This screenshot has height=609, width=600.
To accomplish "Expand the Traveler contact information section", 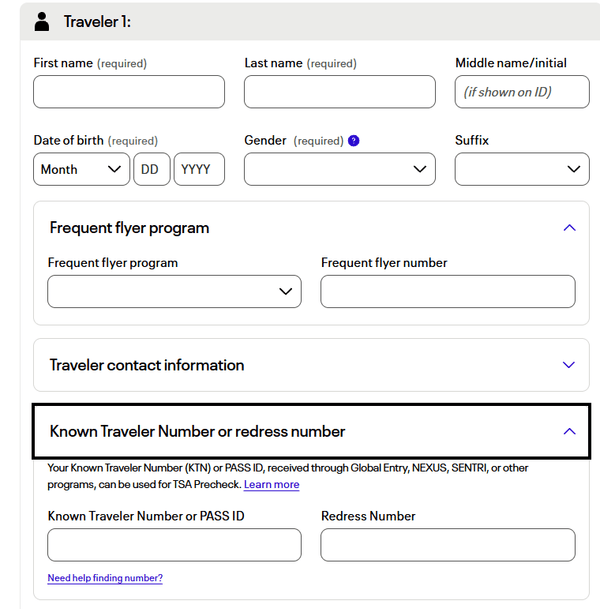I will point(569,365).
